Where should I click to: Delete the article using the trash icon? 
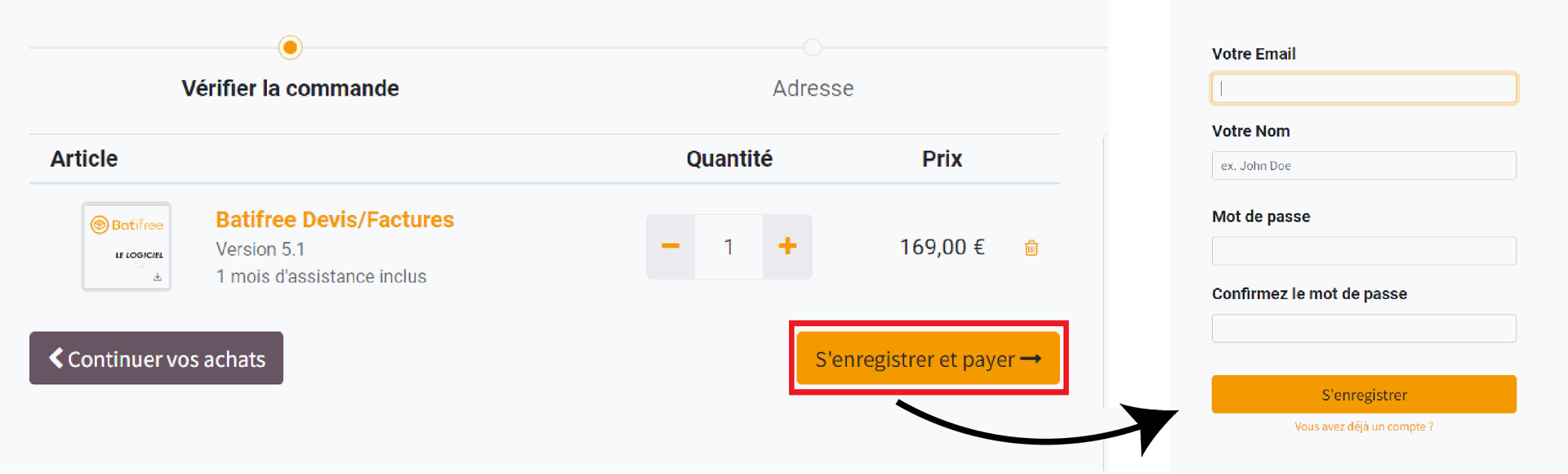[1031, 248]
